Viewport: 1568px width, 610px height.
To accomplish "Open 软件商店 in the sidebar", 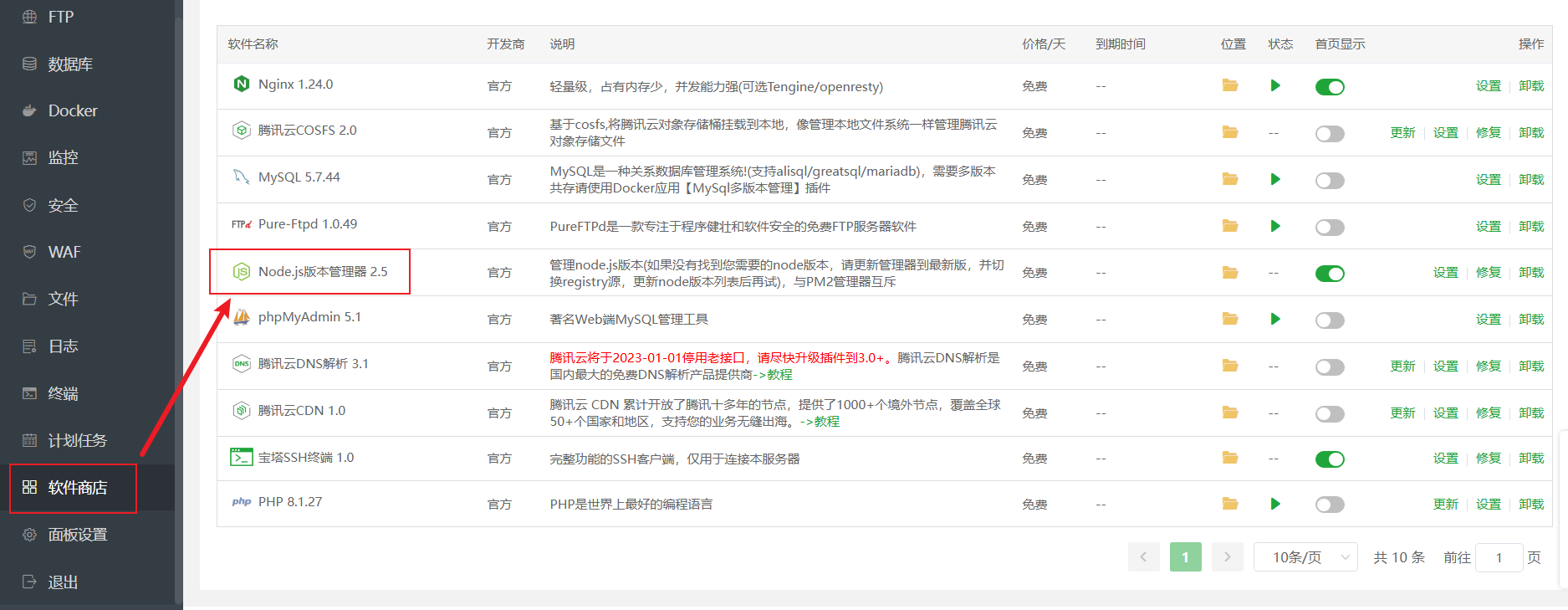I will [x=77, y=488].
